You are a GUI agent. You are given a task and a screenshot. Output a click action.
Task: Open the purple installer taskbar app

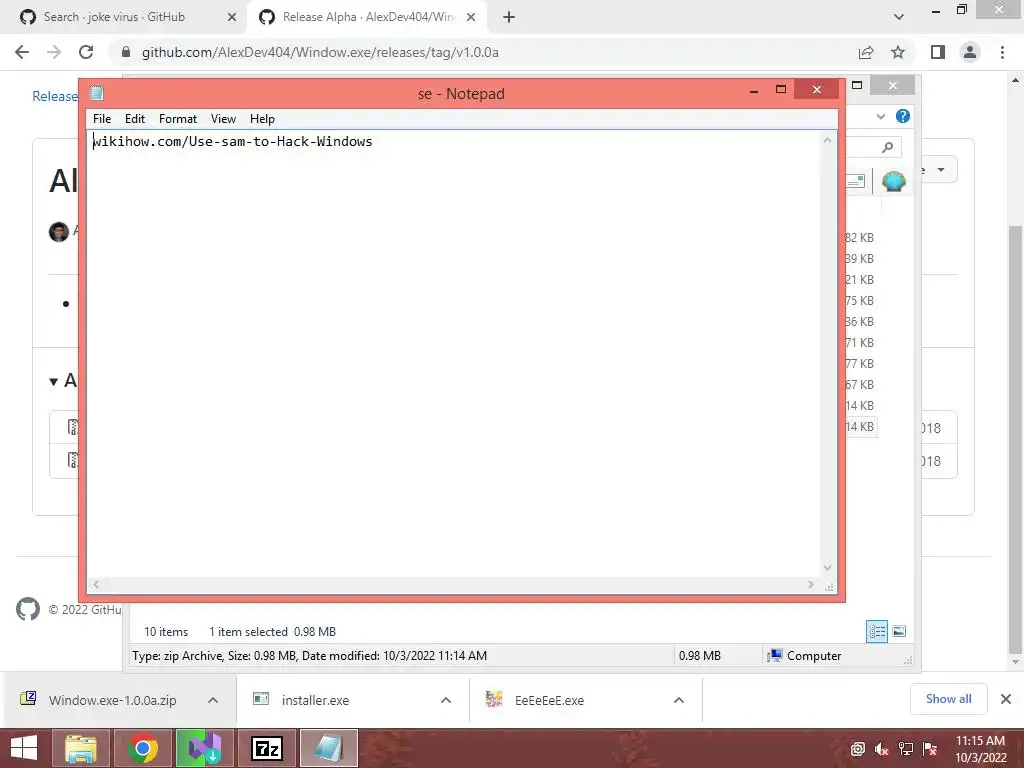pos(205,748)
